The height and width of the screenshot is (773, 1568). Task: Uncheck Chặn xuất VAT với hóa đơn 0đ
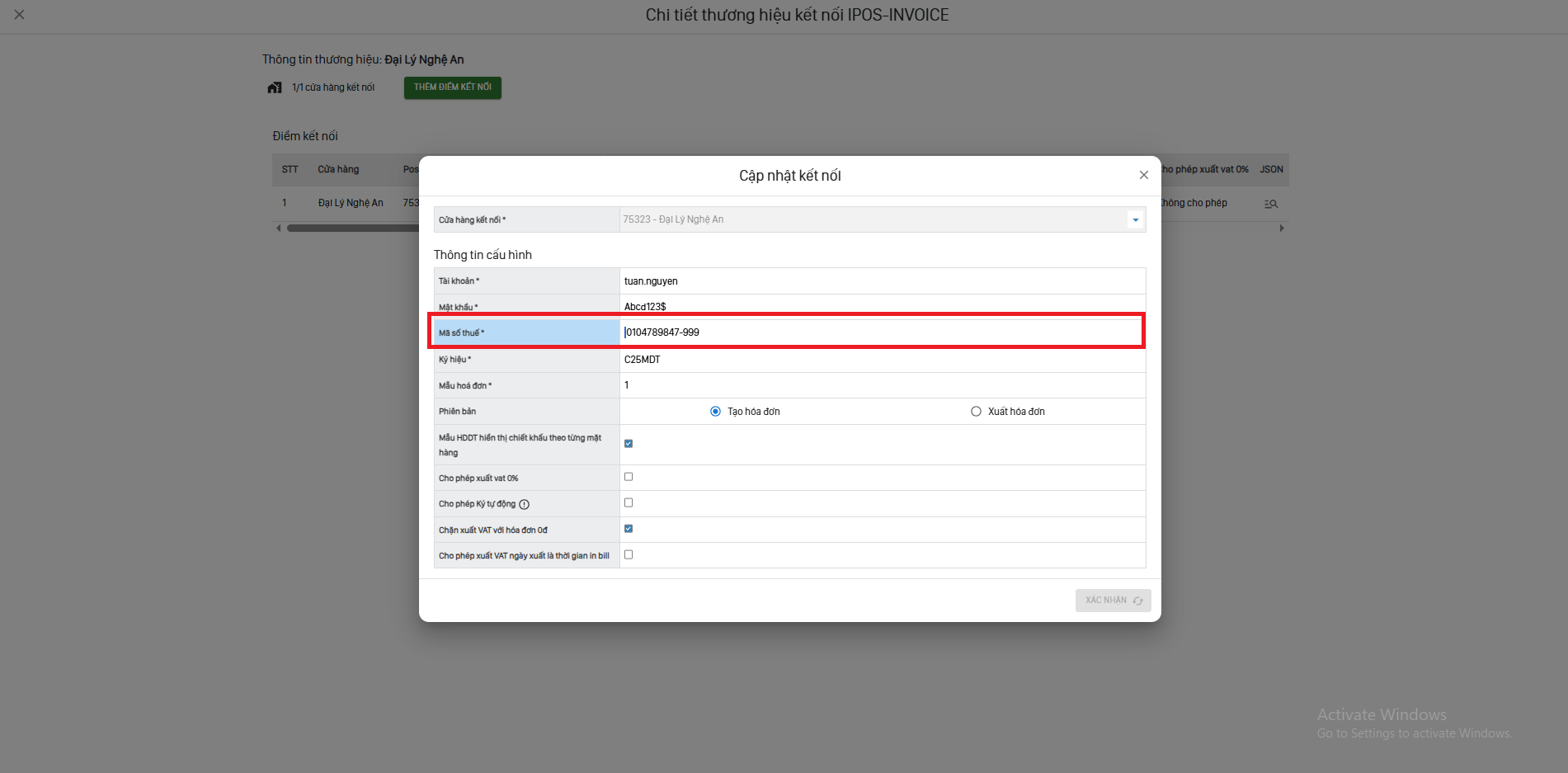pyautogui.click(x=629, y=529)
